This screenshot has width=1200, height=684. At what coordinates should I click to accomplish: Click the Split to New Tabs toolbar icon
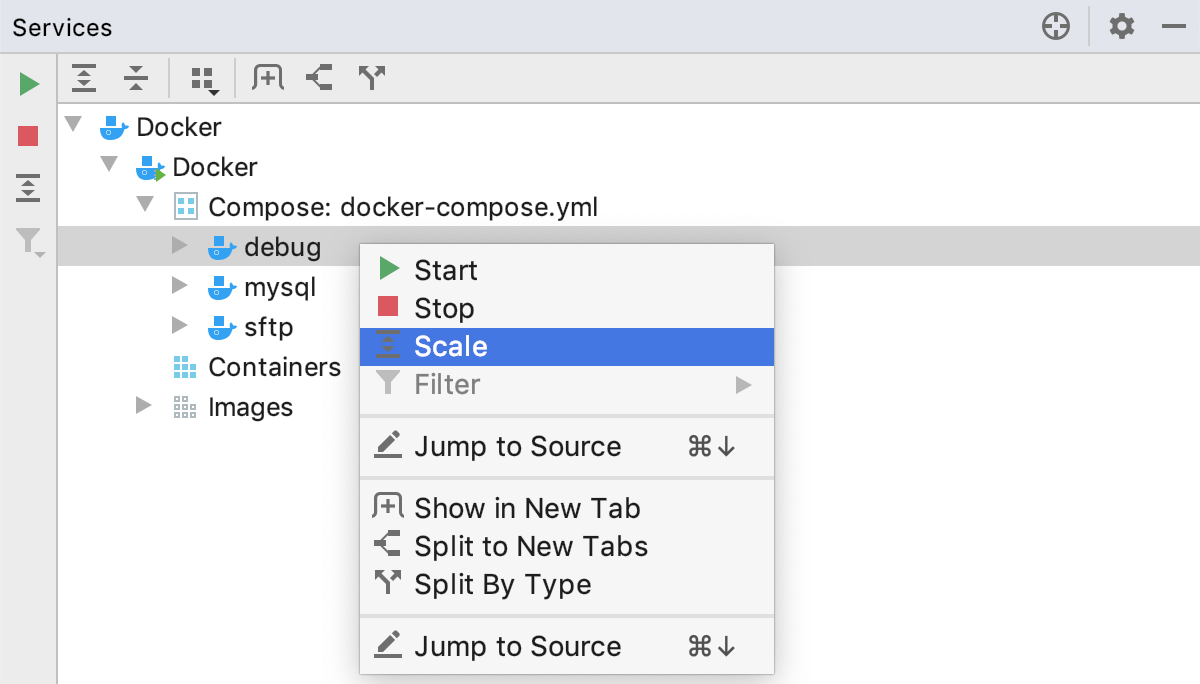[x=319, y=77]
